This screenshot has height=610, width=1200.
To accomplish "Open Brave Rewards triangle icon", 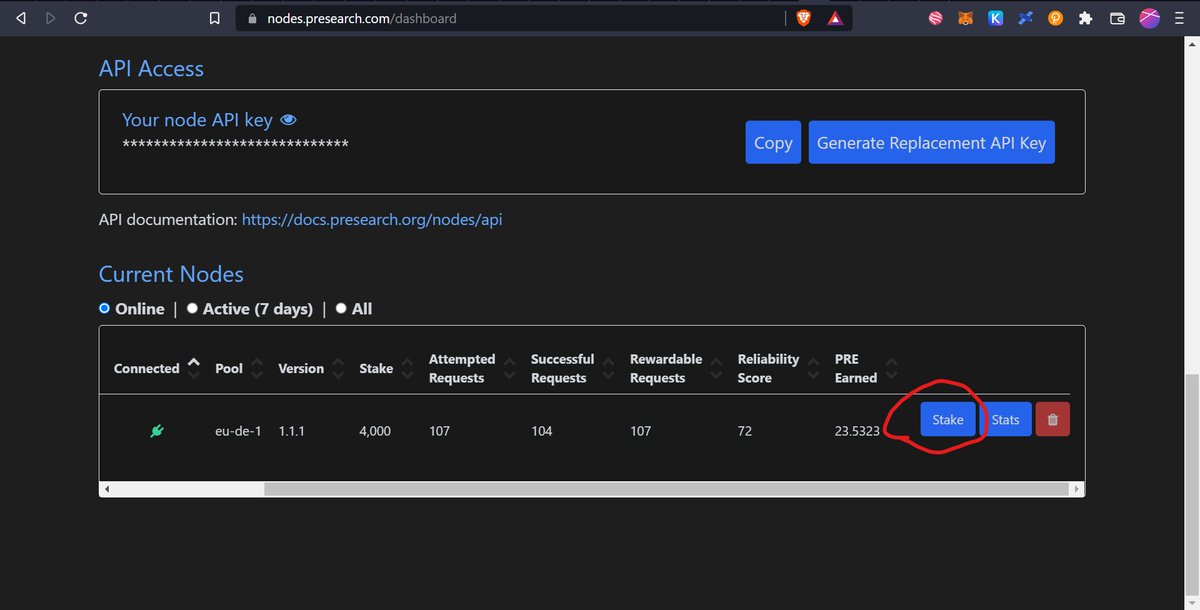I will pyautogui.click(x=835, y=18).
